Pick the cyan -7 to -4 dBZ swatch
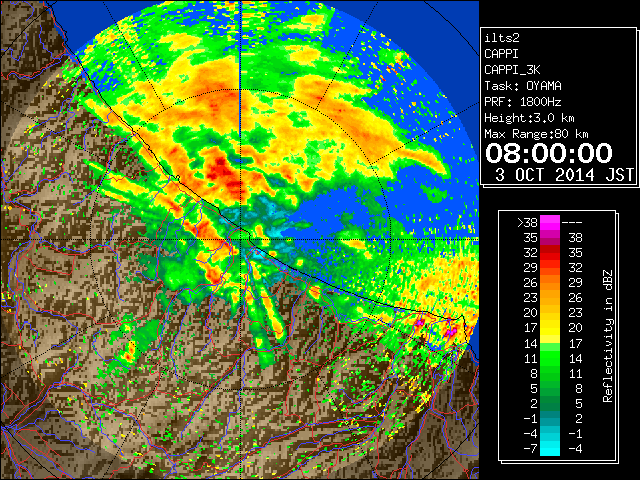This screenshot has height=480, width=640. (x=550, y=449)
